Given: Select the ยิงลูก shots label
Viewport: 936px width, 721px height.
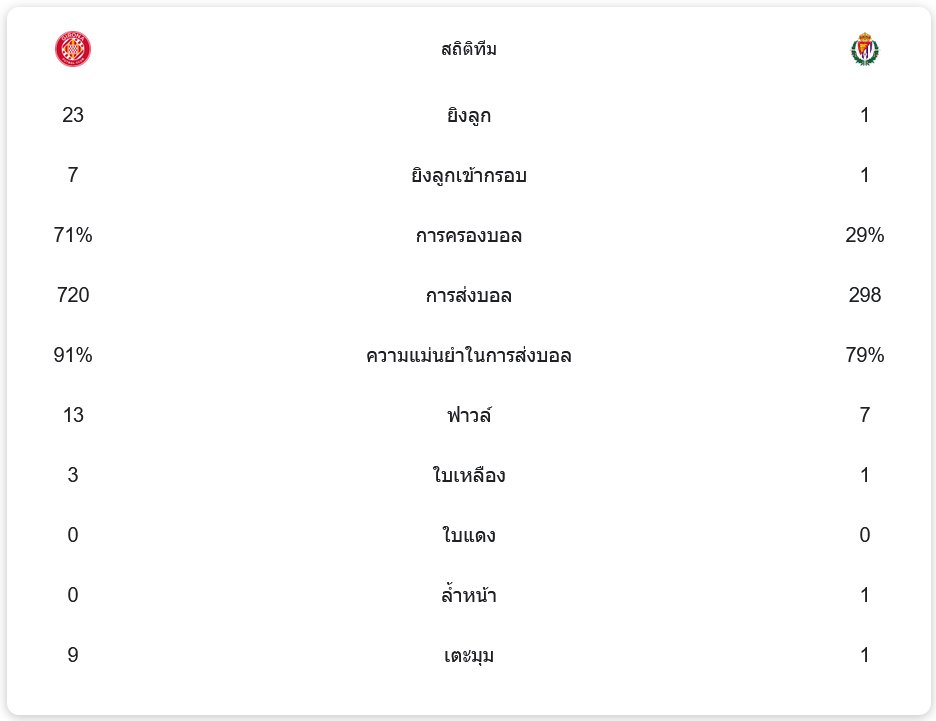Looking at the screenshot, I should (x=468, y=116).
